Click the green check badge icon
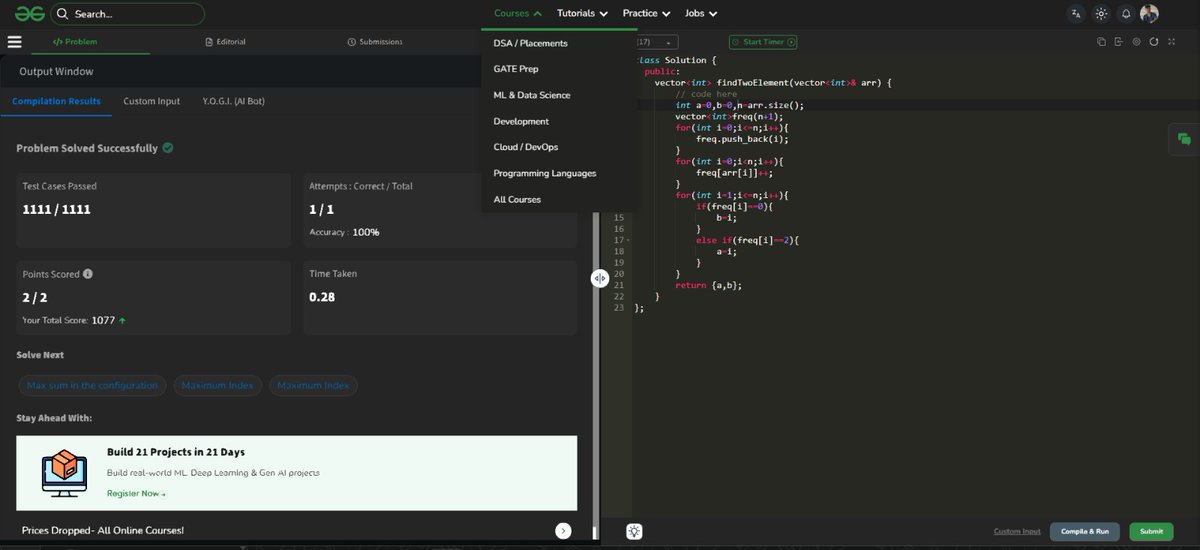The height and width of the screenshot is (550, 1200). point(167,148)
